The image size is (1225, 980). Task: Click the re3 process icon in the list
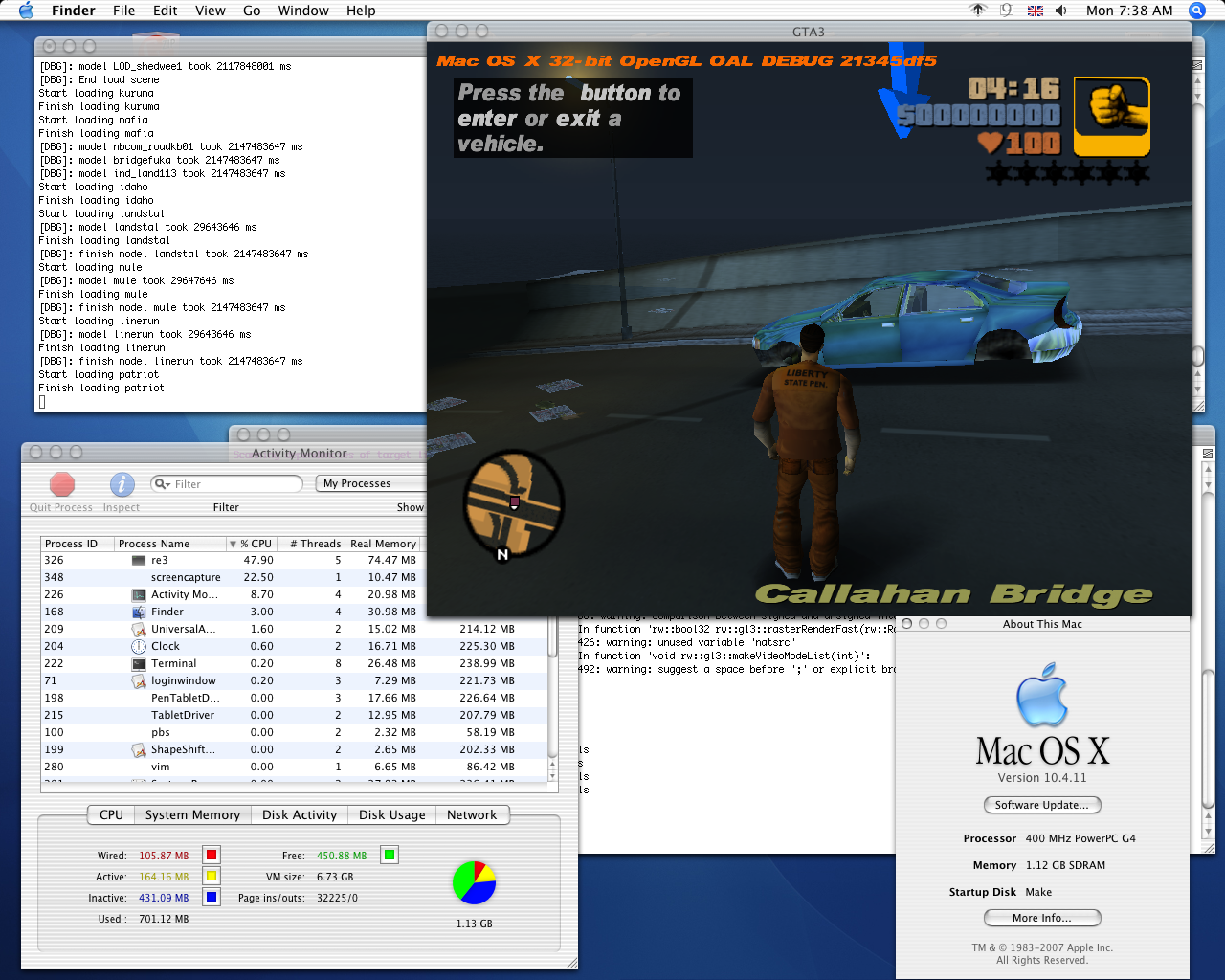point(139,561)
